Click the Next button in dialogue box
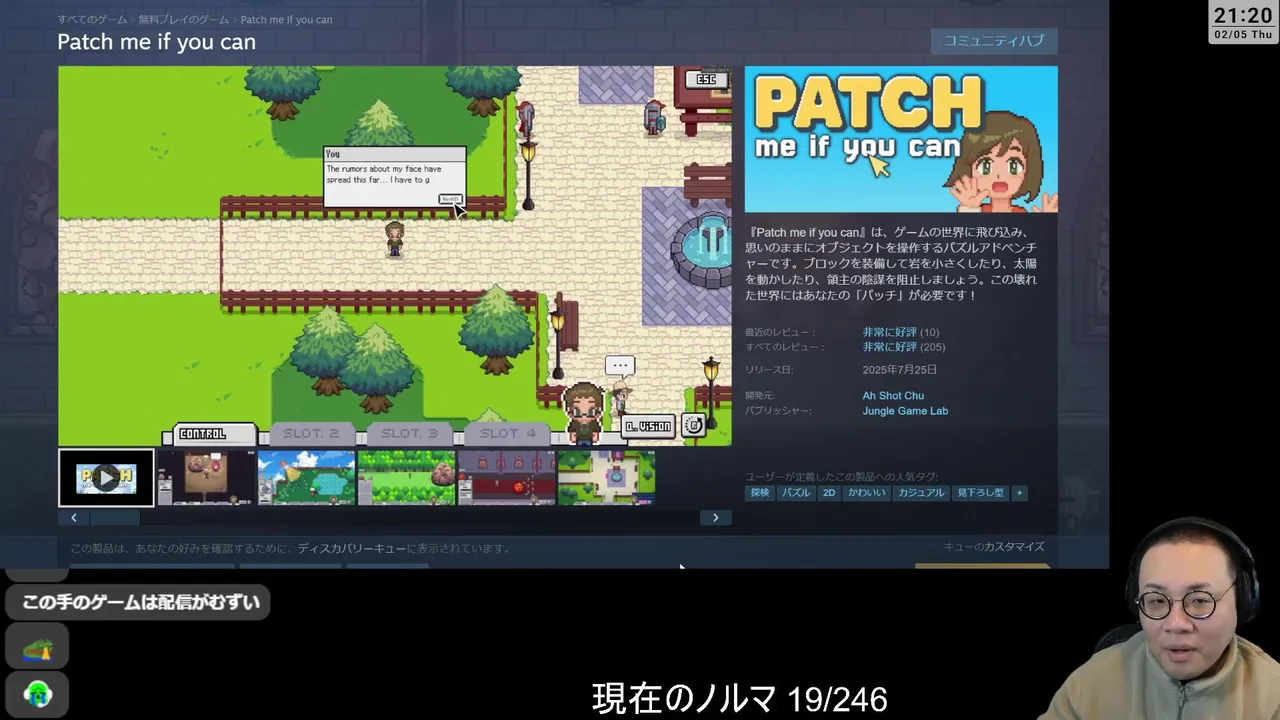 click(450, 199)
